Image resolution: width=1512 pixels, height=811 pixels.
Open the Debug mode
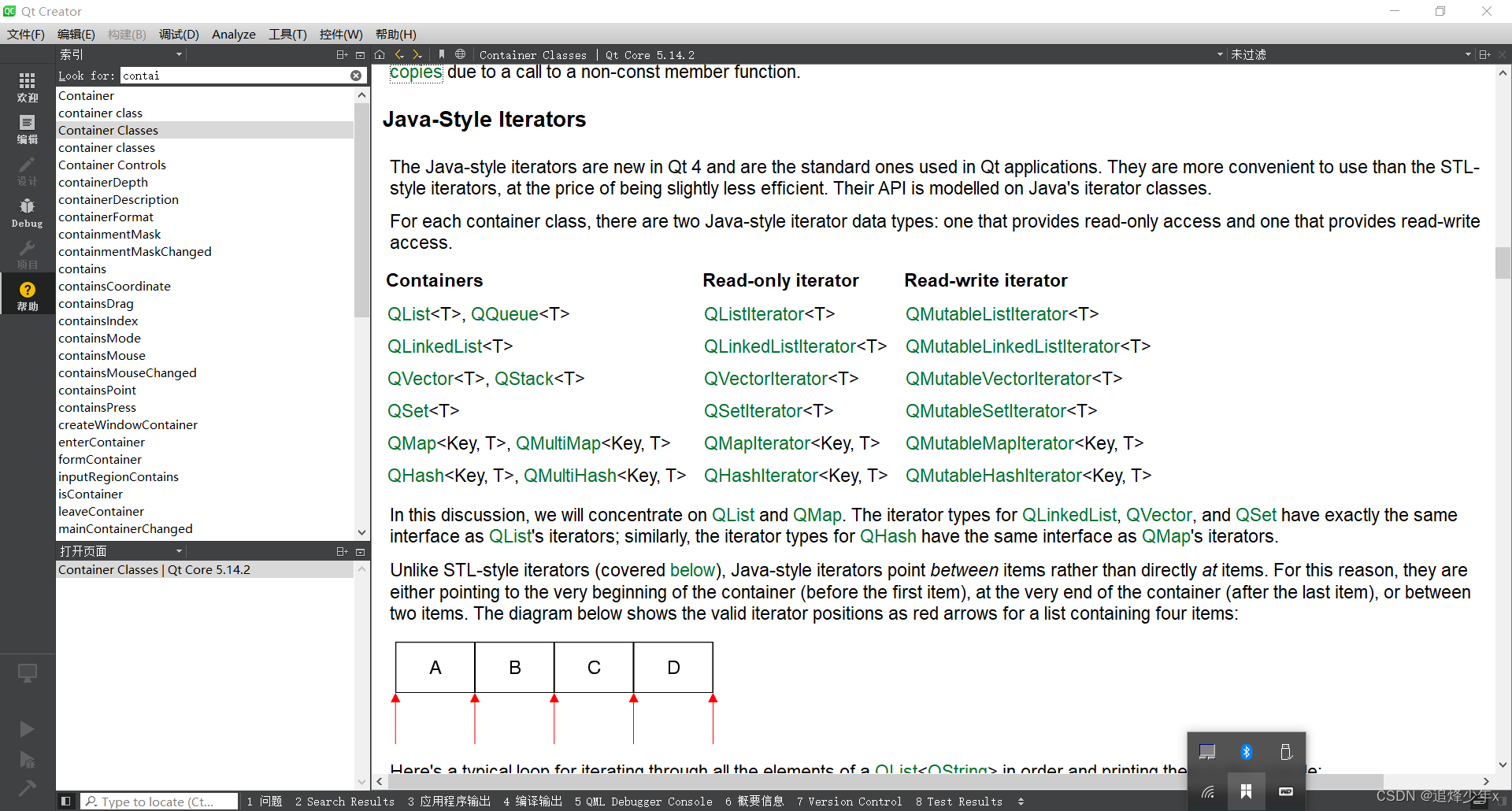[28, 213]
